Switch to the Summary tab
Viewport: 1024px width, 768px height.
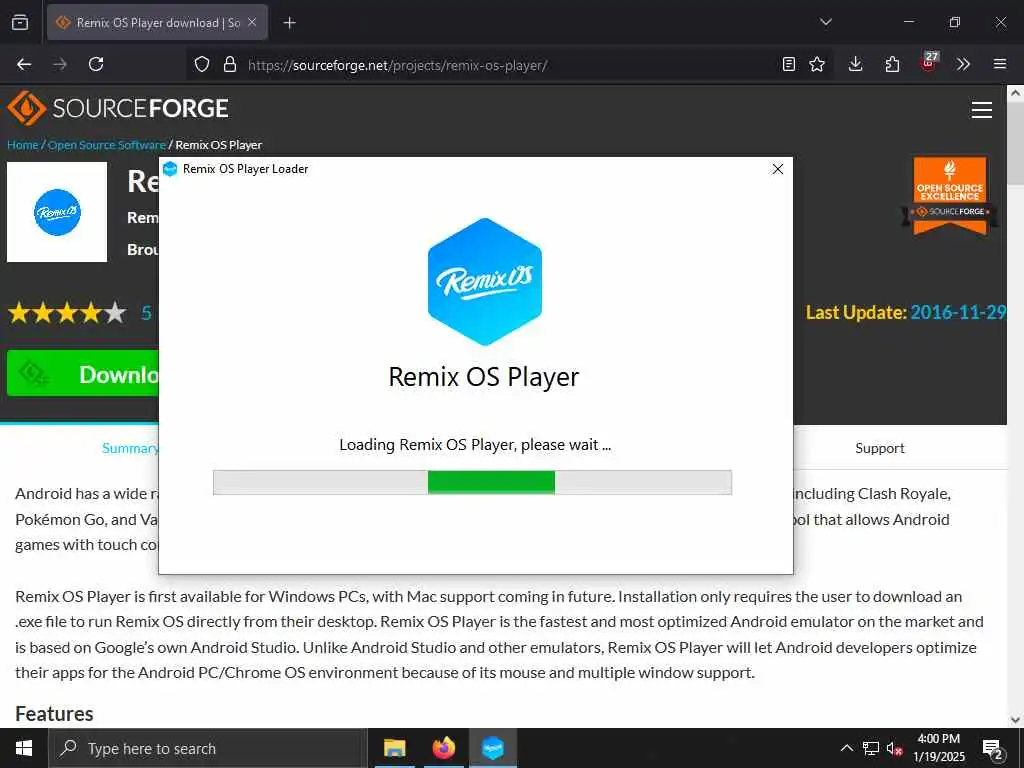130,448
